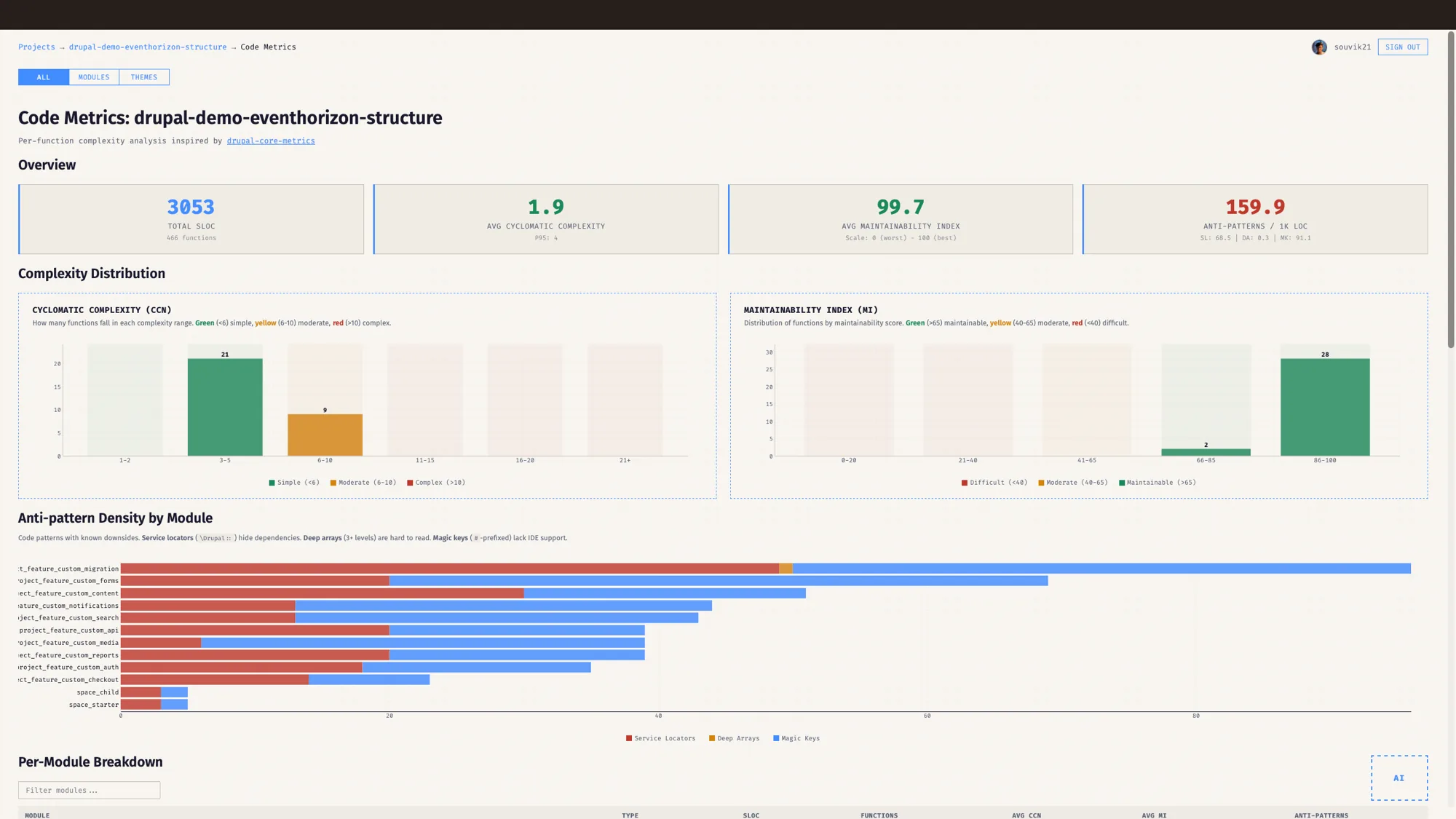Image resolution: width=1456 pixels, height=819 pixels.
Task: Select the ALL filter tab
Action: click(44, 77)
